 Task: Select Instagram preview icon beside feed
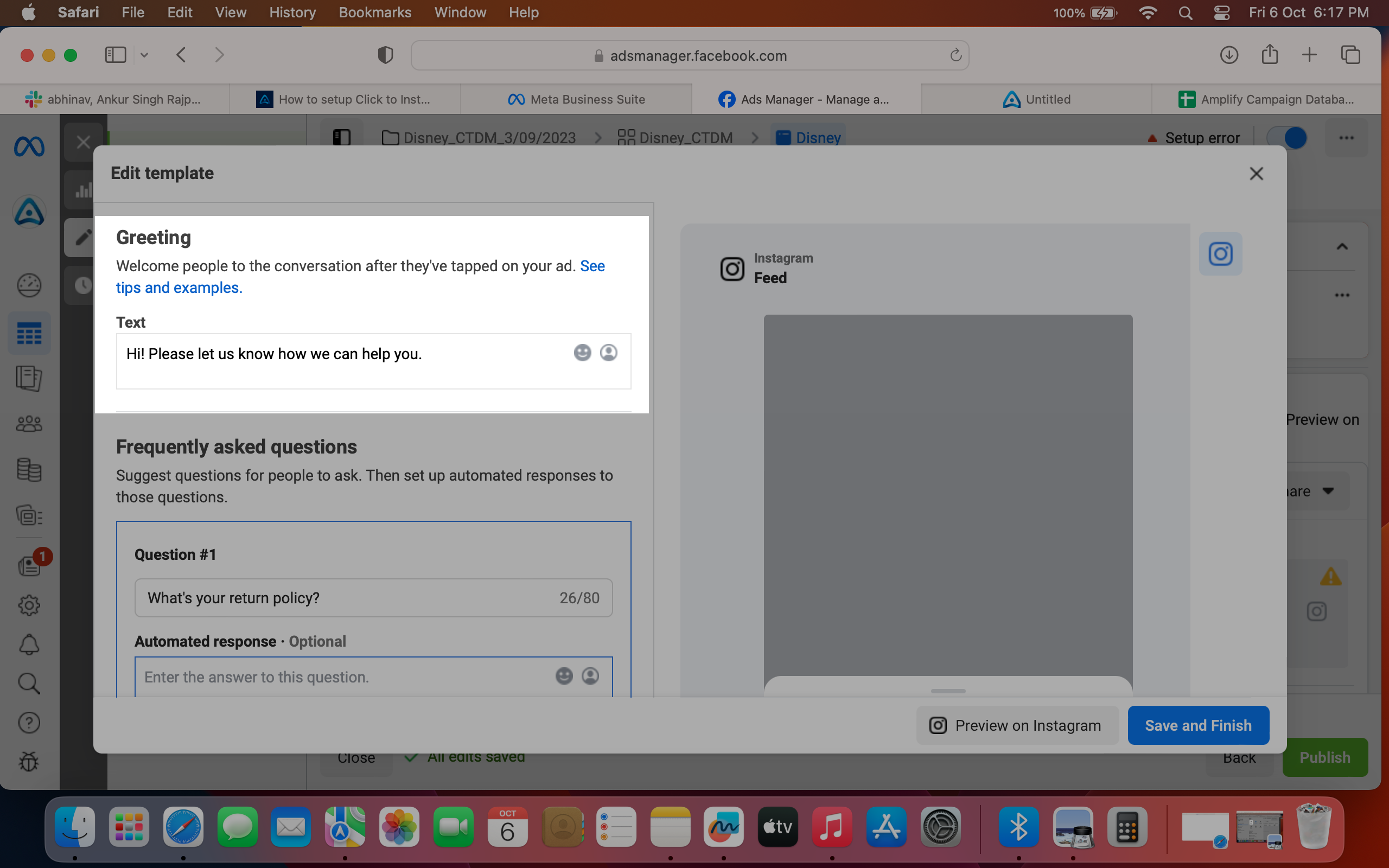coord(1220,254)
